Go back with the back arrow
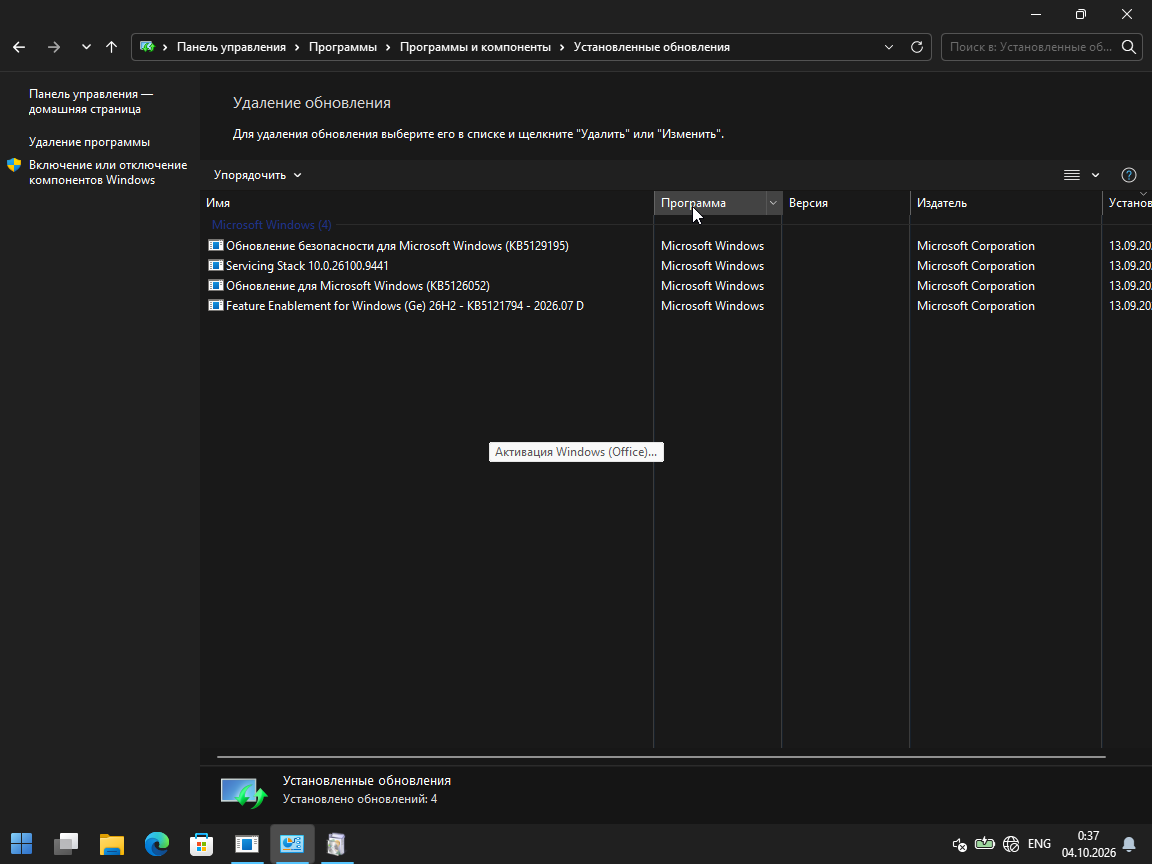This screenshot has width=1152, height=864. (19, 47)
